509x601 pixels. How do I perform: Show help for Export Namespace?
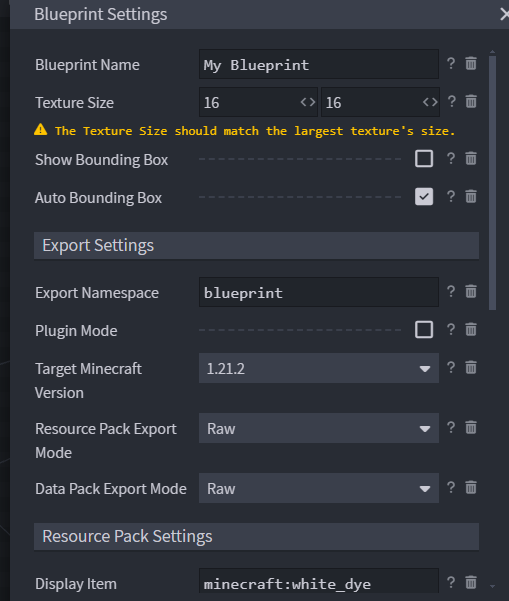pos(451,291)
